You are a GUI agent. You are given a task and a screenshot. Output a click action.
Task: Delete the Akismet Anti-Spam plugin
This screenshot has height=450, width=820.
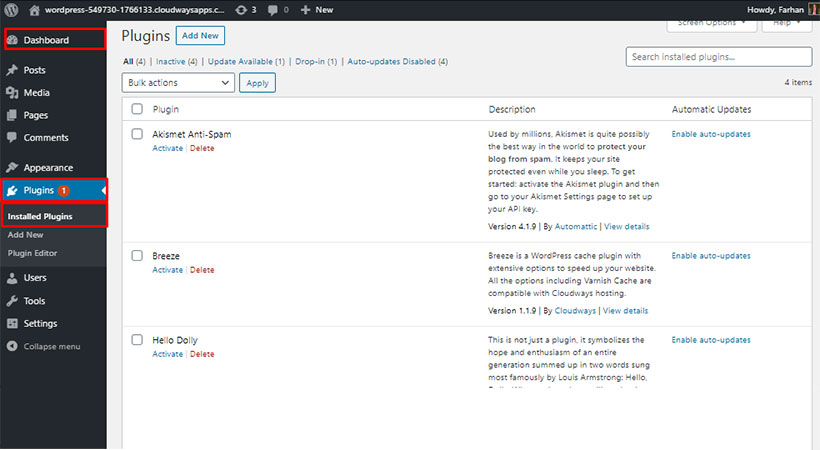tap(202, 148)
